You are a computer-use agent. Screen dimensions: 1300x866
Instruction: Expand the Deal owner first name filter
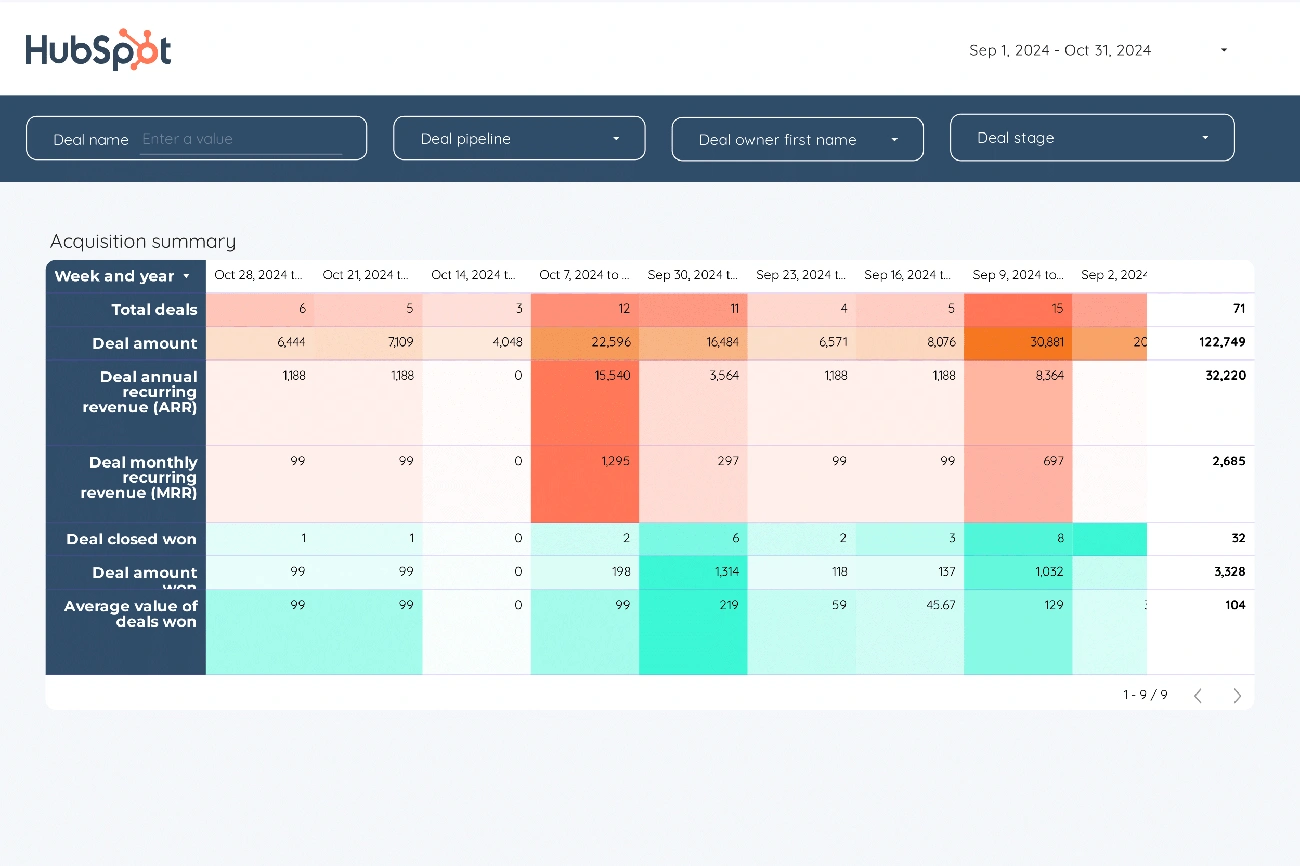pyautogui.click(x=894, y=140)
